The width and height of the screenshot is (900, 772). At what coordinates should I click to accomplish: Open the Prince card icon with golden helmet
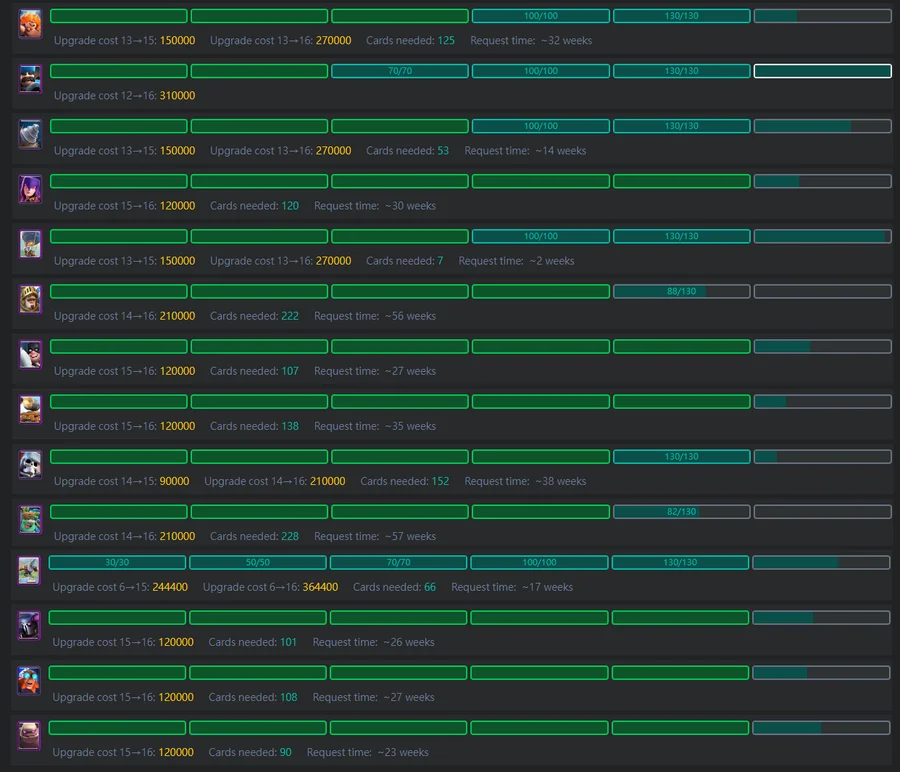[30, 299]
